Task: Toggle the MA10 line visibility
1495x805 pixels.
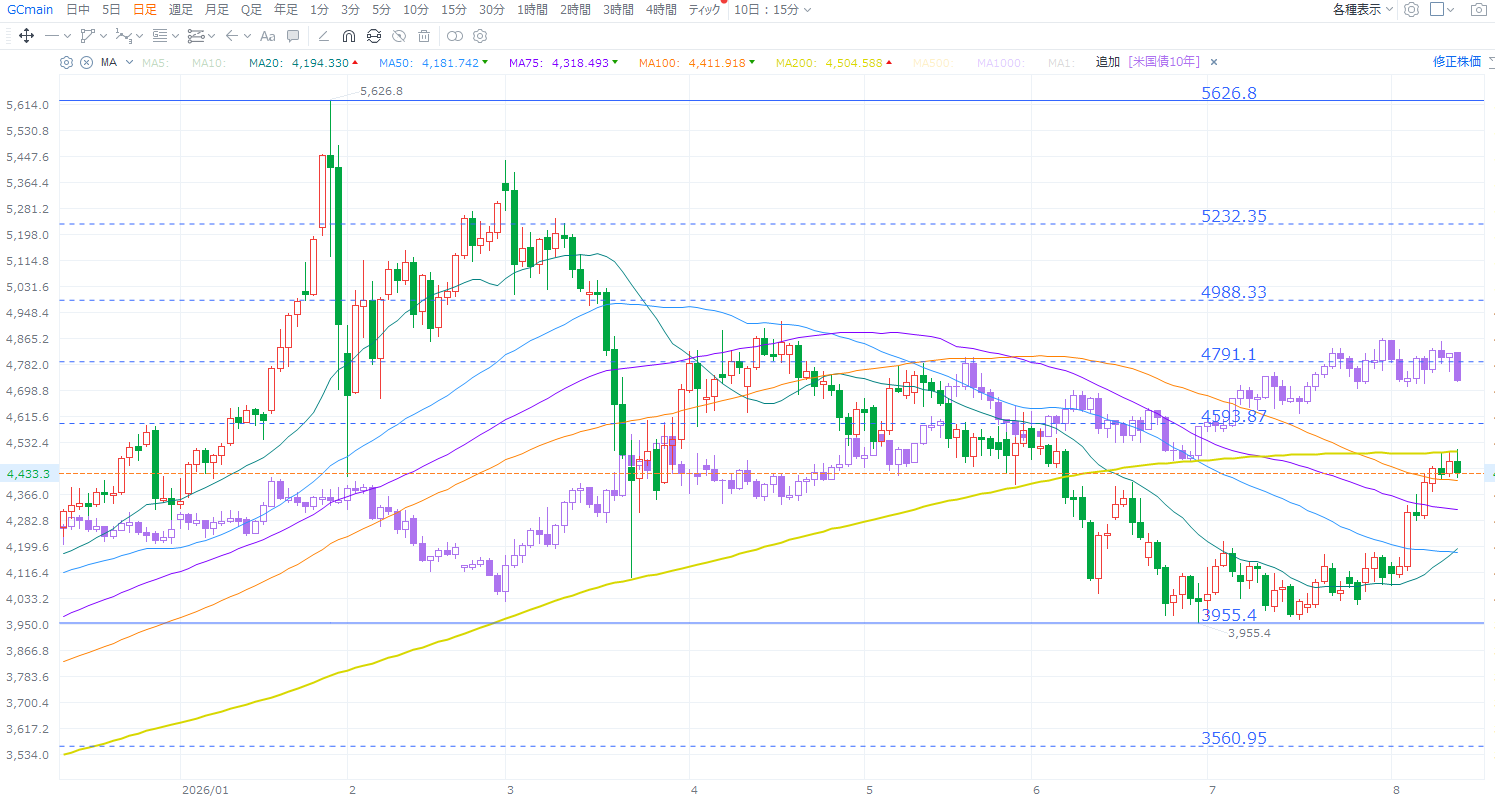Action: (x=209, y=62)
